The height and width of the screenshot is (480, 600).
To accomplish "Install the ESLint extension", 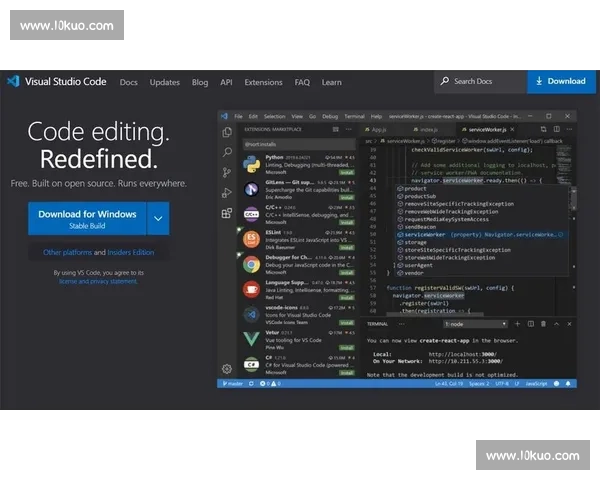I will [x=347, y=248].
